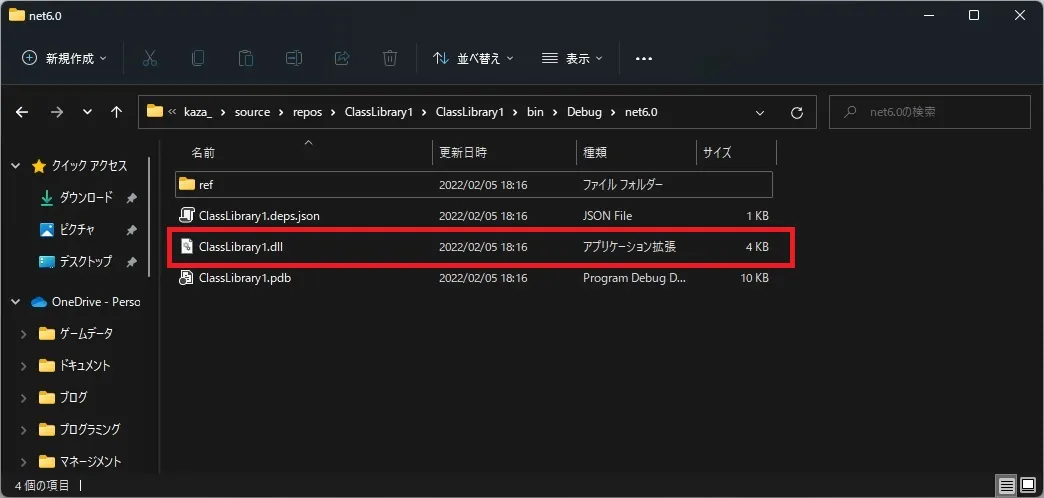Open ダウンロード in sidebar

pos(86,198)
